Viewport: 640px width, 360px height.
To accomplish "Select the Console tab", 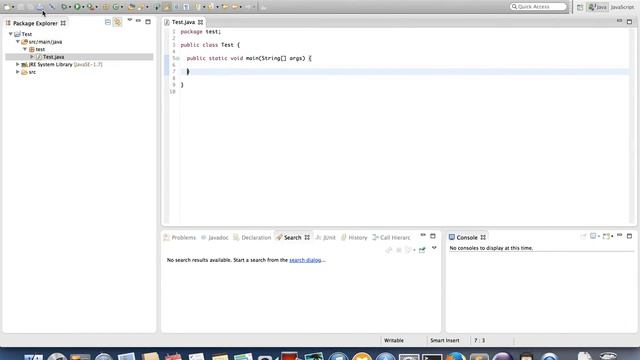I will (x=467, y=238).
